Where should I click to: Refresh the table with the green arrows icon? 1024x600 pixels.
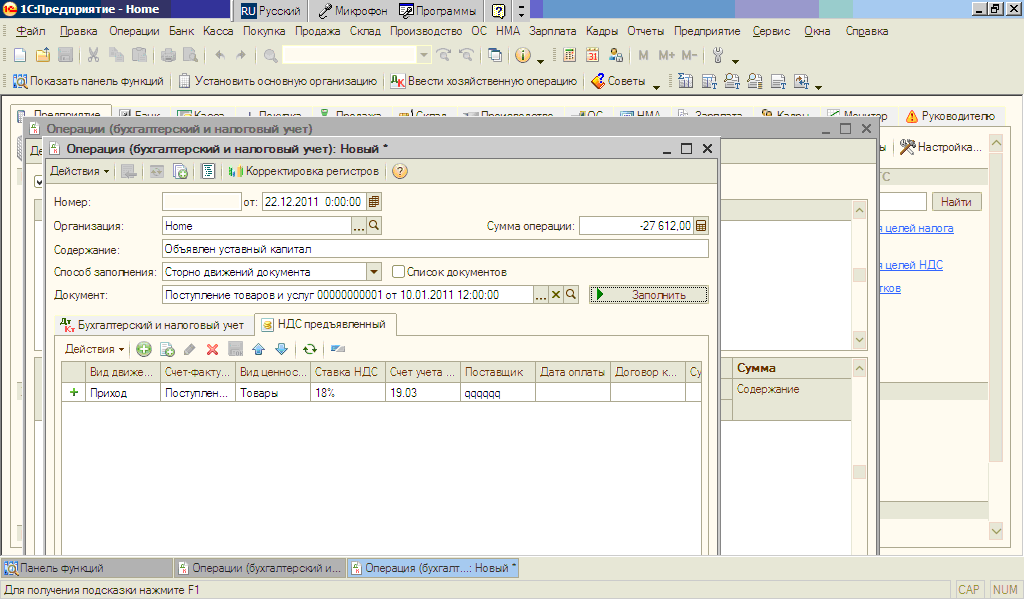point(310,349)
